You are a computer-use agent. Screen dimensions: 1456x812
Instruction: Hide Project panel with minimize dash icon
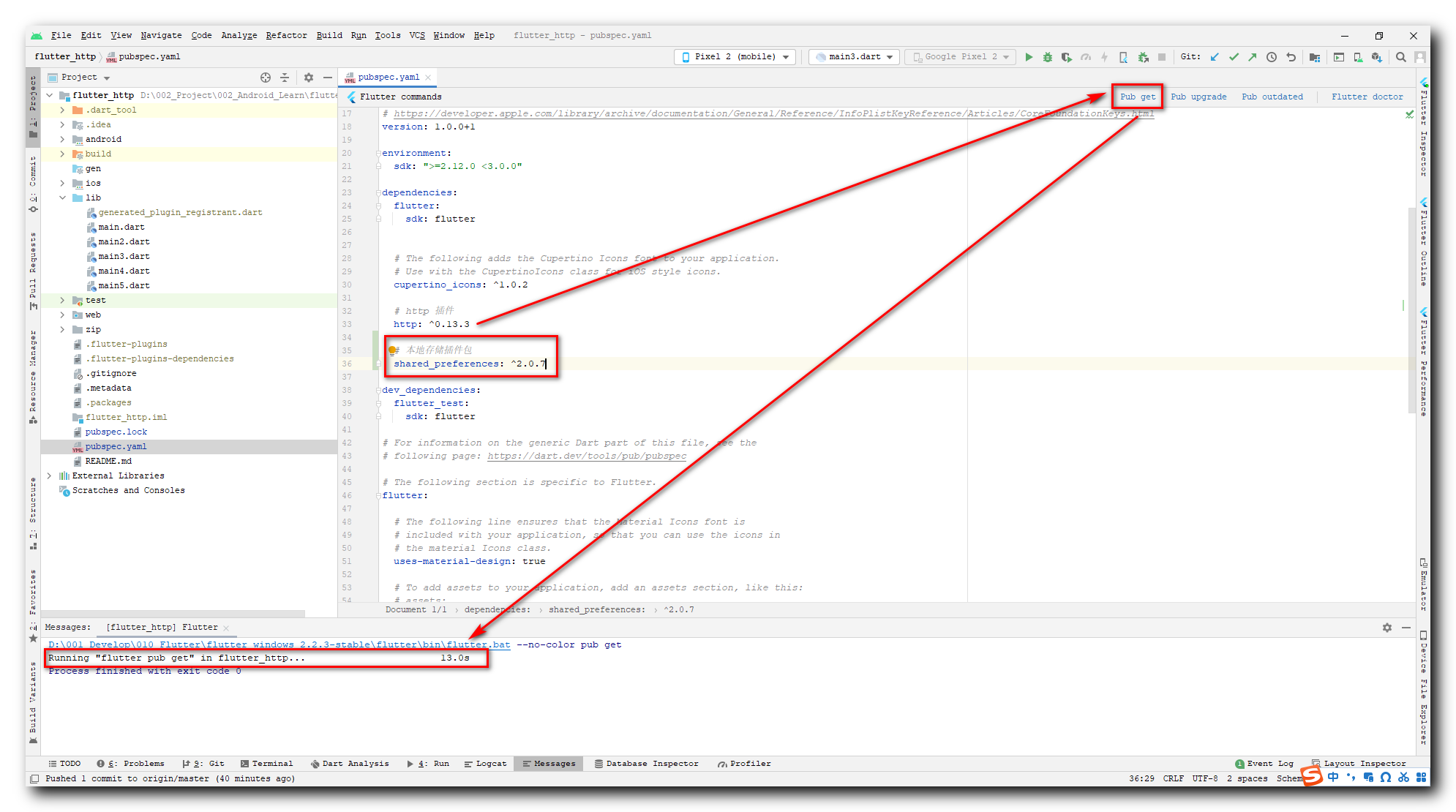point(328,78)
